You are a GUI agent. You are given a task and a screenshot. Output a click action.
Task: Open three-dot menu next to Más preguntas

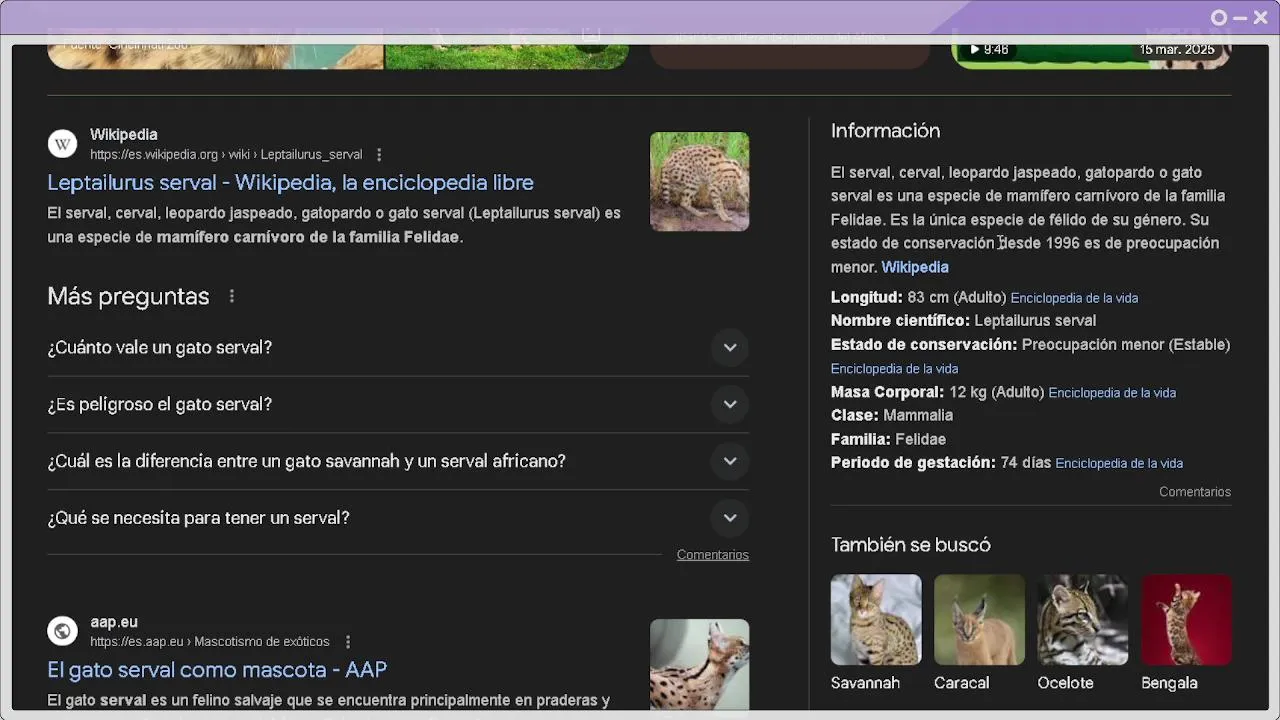point(231,296)
